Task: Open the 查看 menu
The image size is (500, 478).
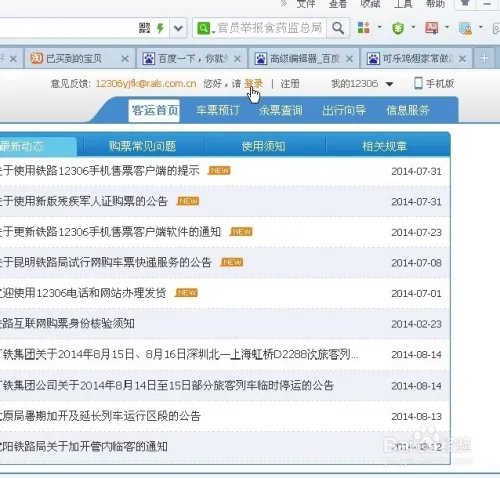Action: coord(338,4)
